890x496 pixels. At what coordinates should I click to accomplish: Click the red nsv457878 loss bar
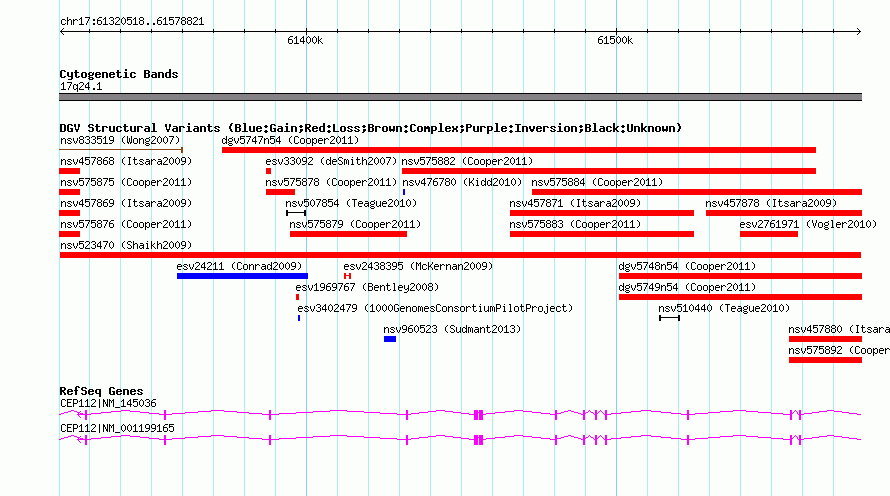(784, 213)
